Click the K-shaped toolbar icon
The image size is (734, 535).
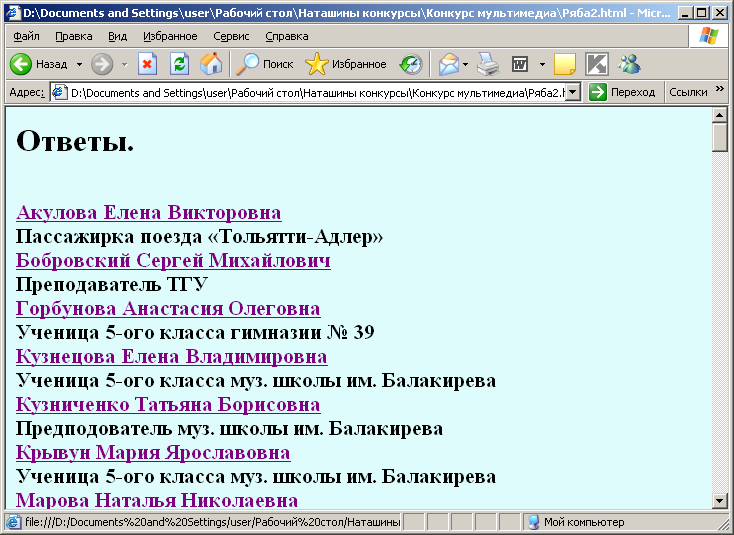597,64
